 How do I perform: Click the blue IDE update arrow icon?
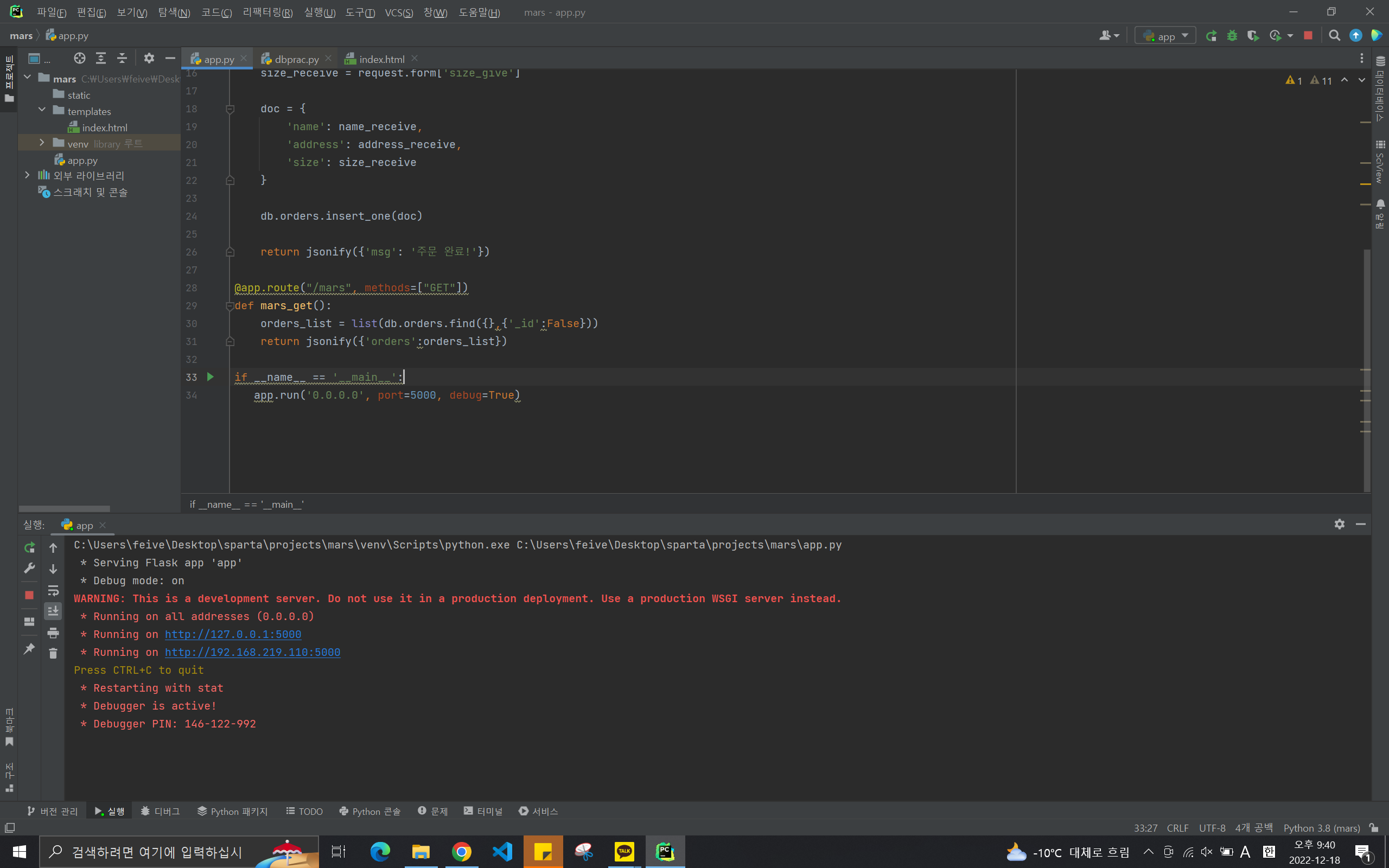[x=1356, y=36]
